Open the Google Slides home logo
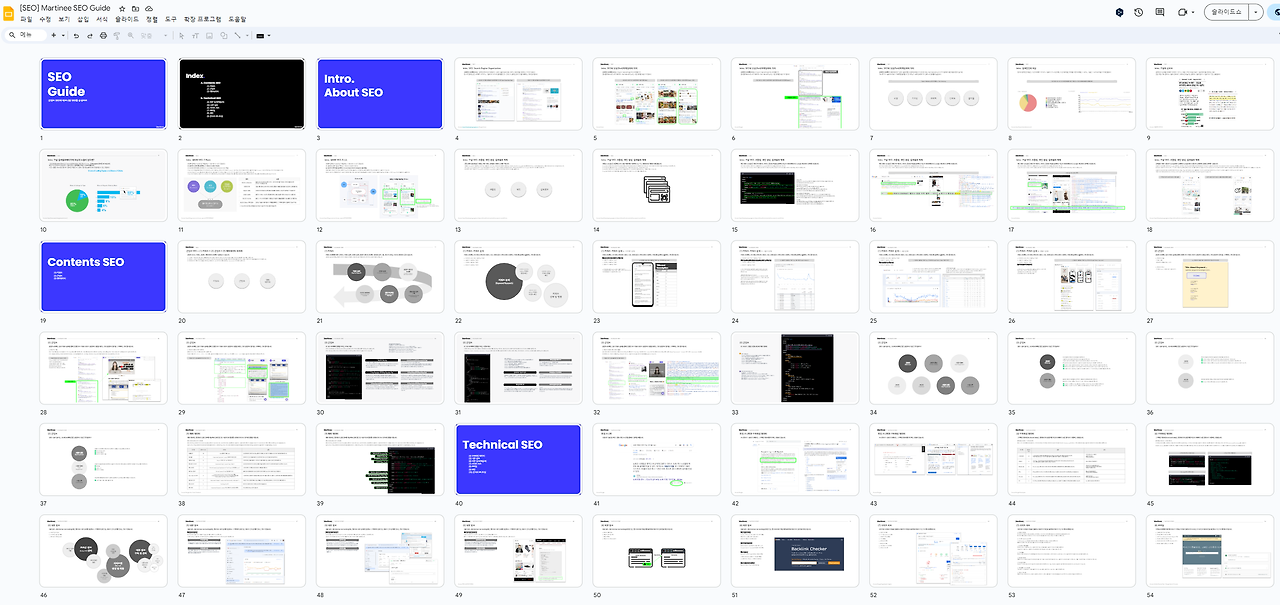This screenshot has height=605, width=1280. [x=9, y=13]
